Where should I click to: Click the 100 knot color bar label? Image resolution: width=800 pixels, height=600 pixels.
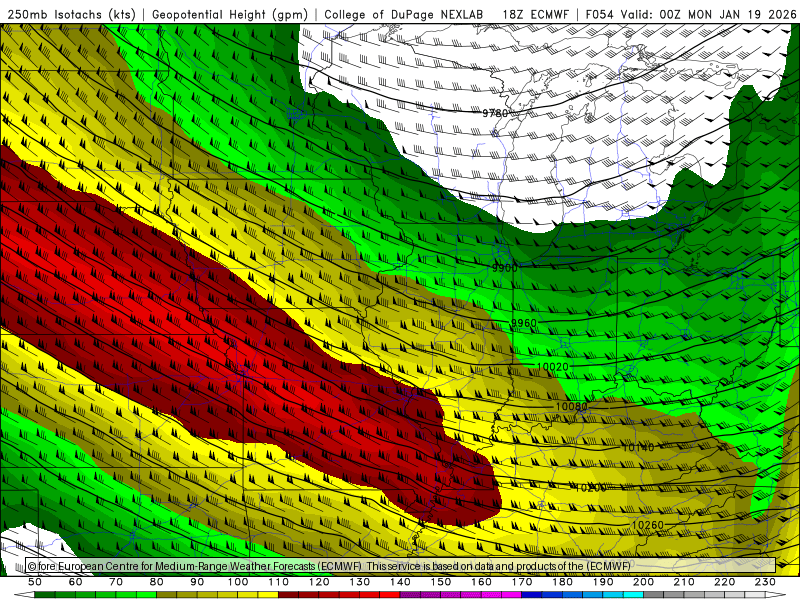[238, 582]
